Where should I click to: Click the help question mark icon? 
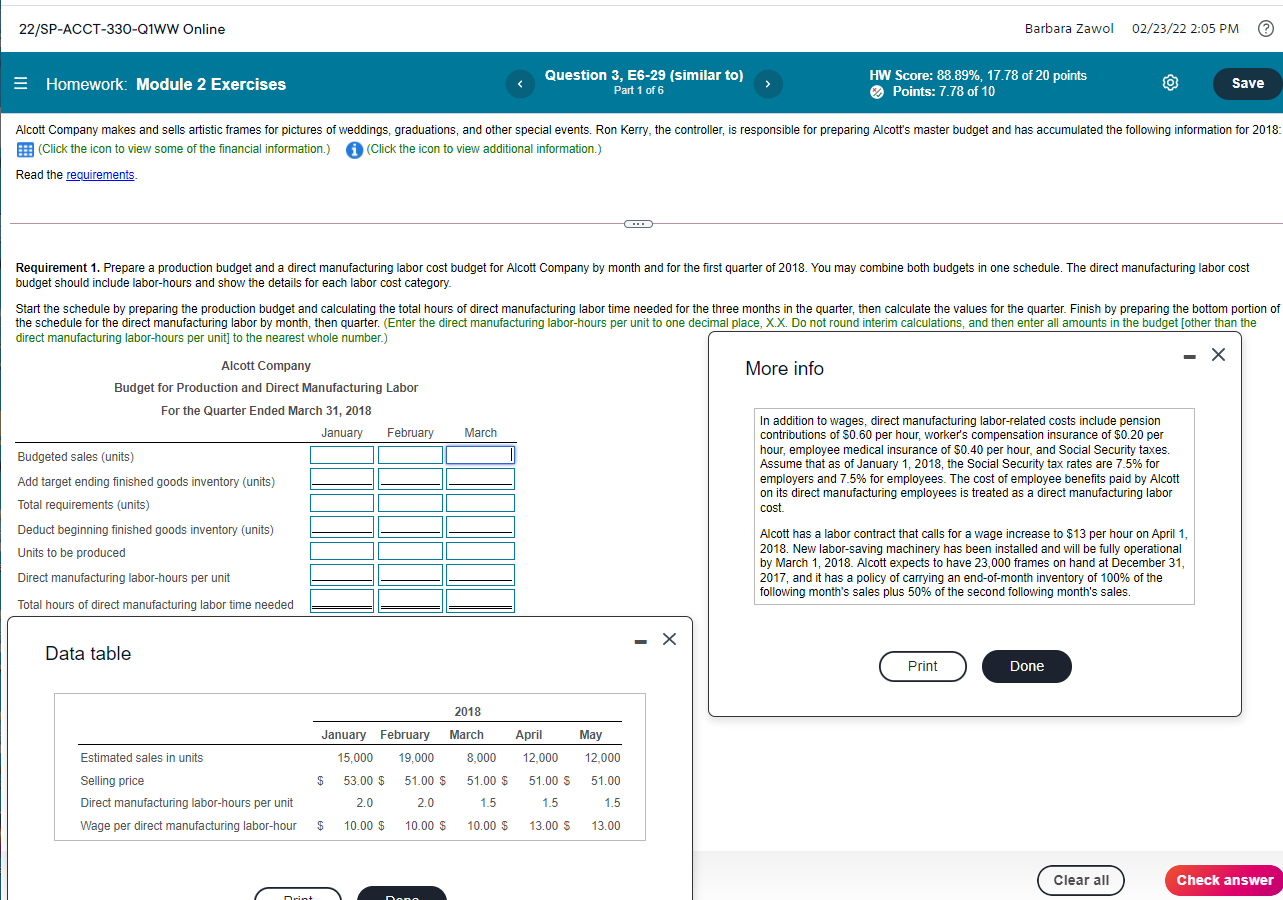pyautogui.click(x=1265, y=29)
